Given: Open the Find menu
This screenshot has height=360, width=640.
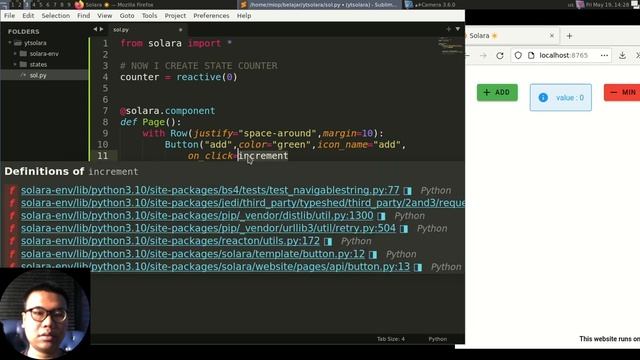Looking at the screenshot, I should click(x=83, y=16).
